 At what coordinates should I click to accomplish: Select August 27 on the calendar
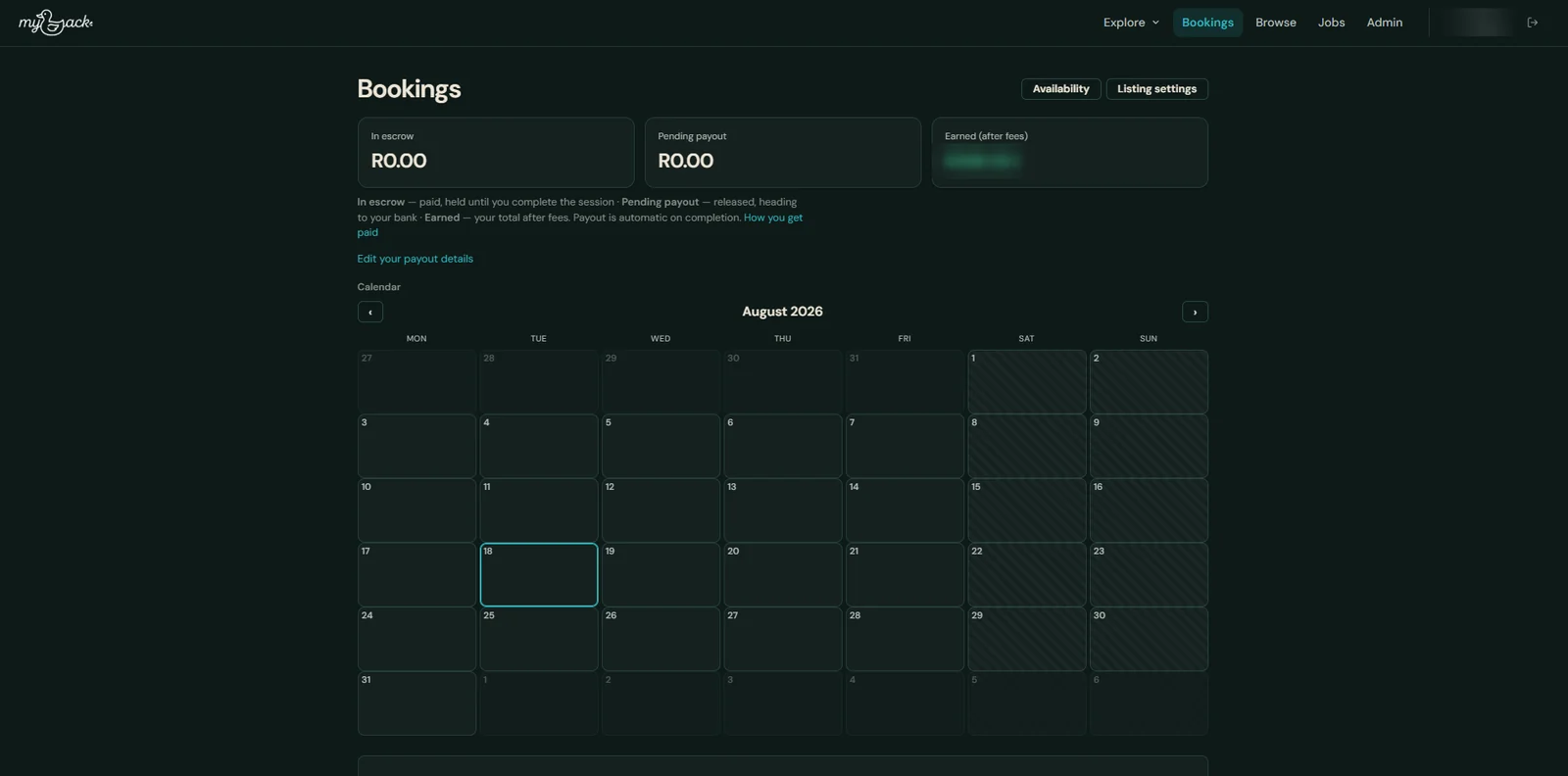click(x=783, y=639)
